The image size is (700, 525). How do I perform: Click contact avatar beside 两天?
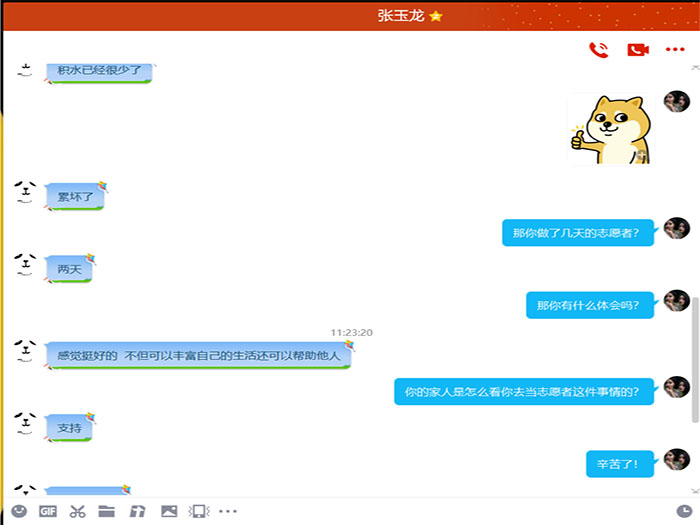point(25,264)
